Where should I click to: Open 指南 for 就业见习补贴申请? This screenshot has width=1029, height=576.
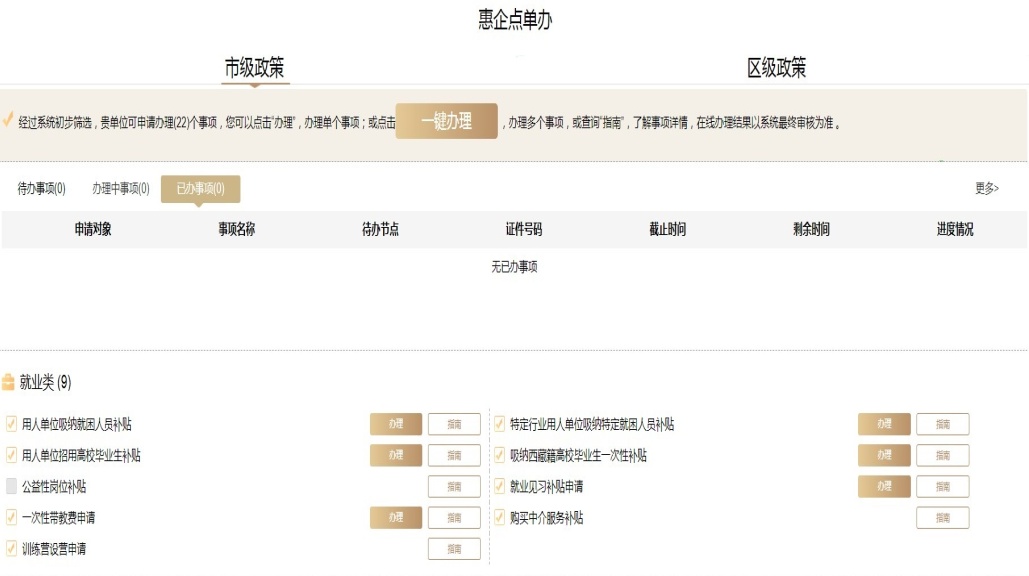tap(942, 486)
